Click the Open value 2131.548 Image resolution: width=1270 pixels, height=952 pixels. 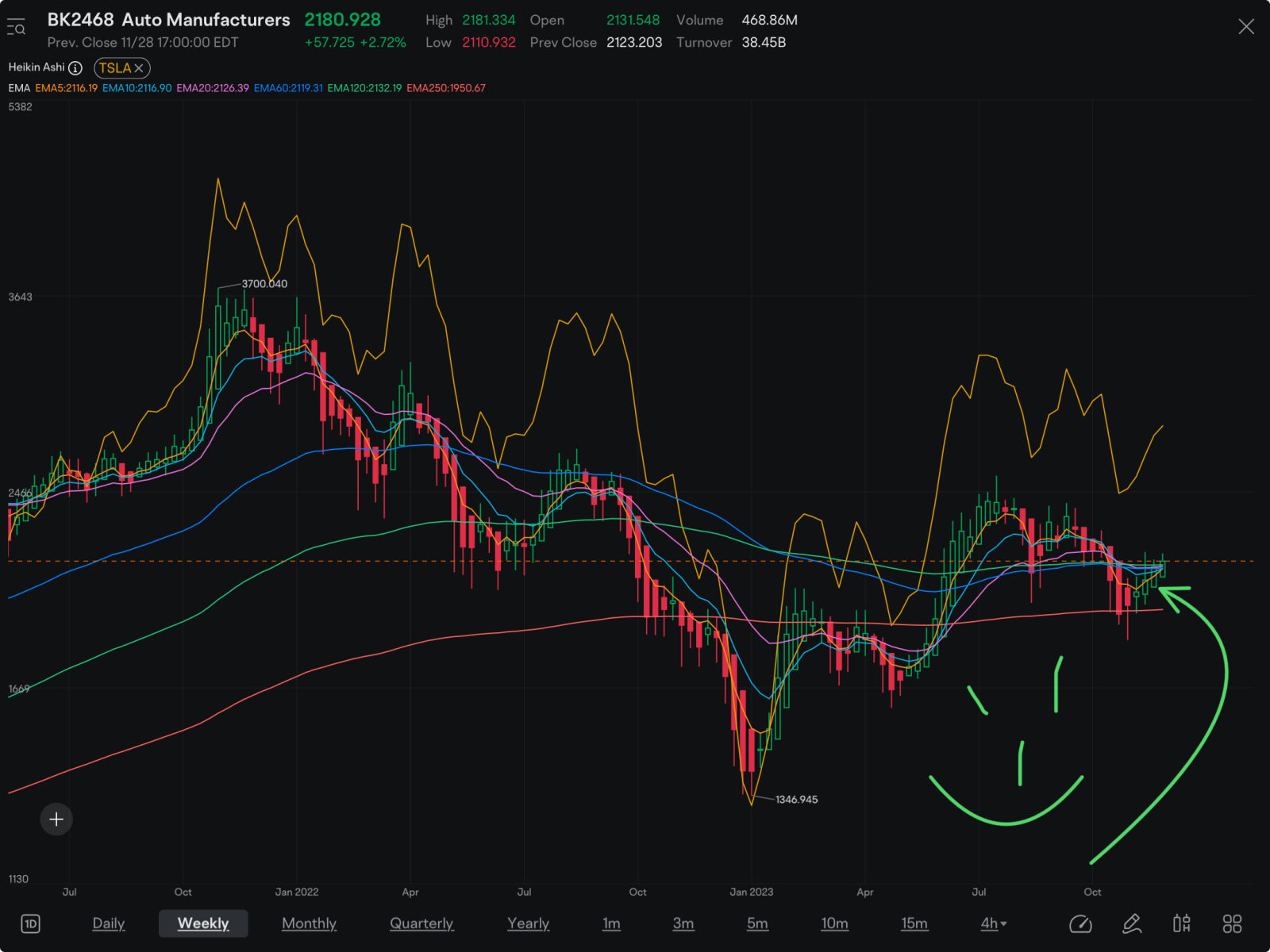point(633,20)
